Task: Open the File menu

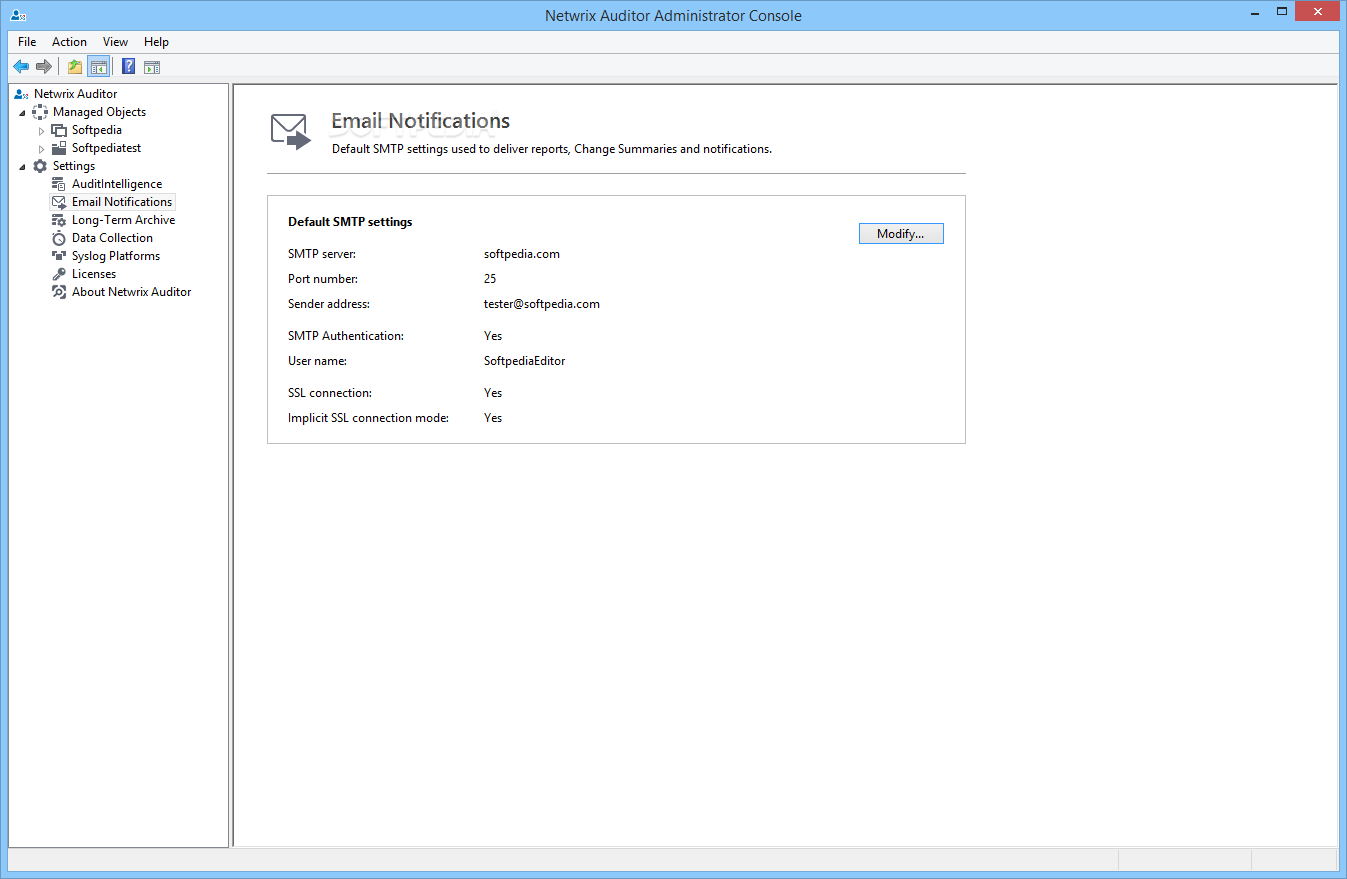Action: tap(27, 42)
